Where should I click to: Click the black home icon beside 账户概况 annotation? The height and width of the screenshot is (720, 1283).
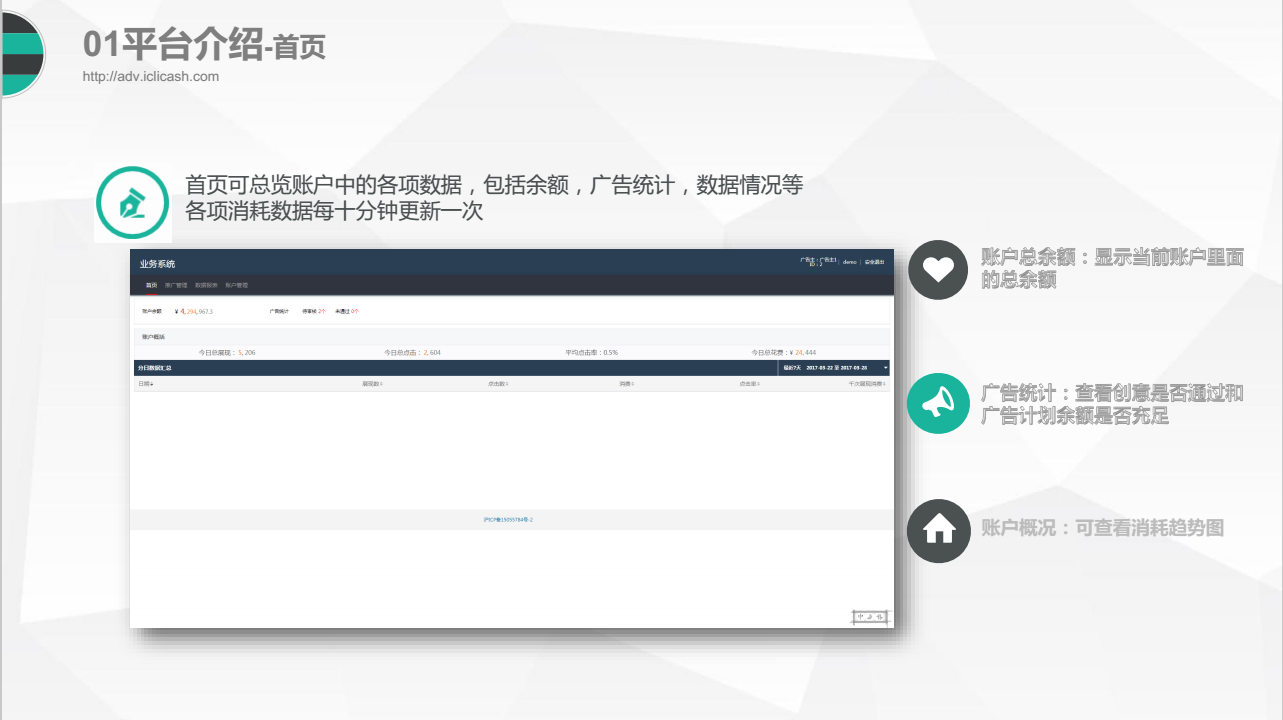click(937, 531)
